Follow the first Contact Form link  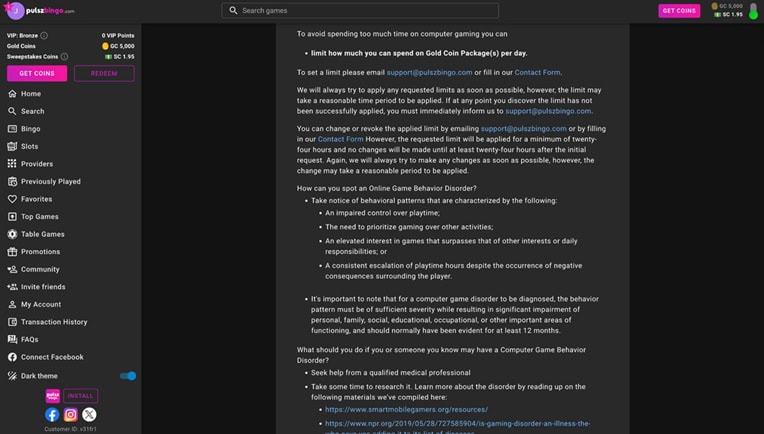537,72
